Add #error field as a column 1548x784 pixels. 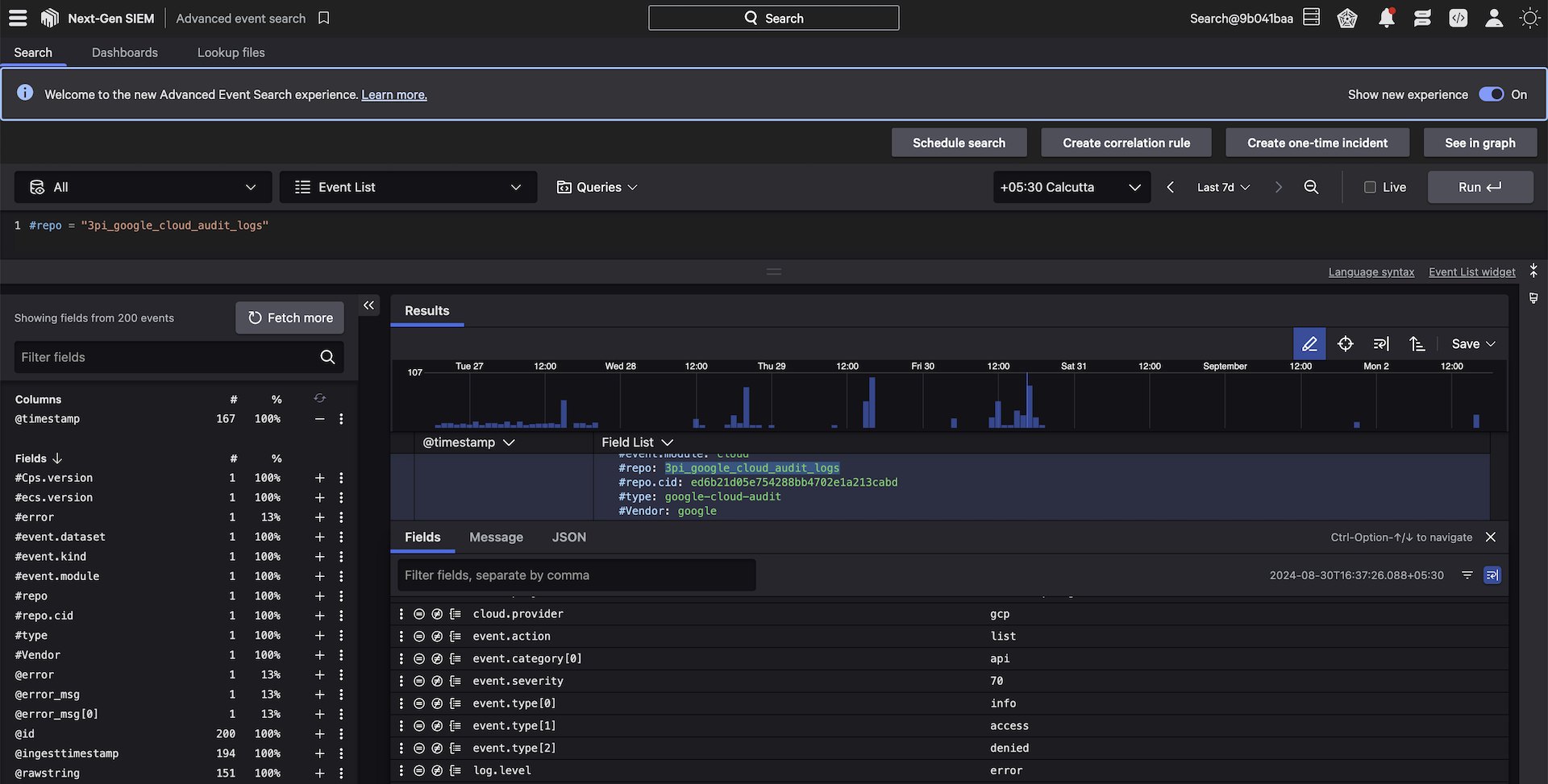pyautogui.click(x=319, y=517)
